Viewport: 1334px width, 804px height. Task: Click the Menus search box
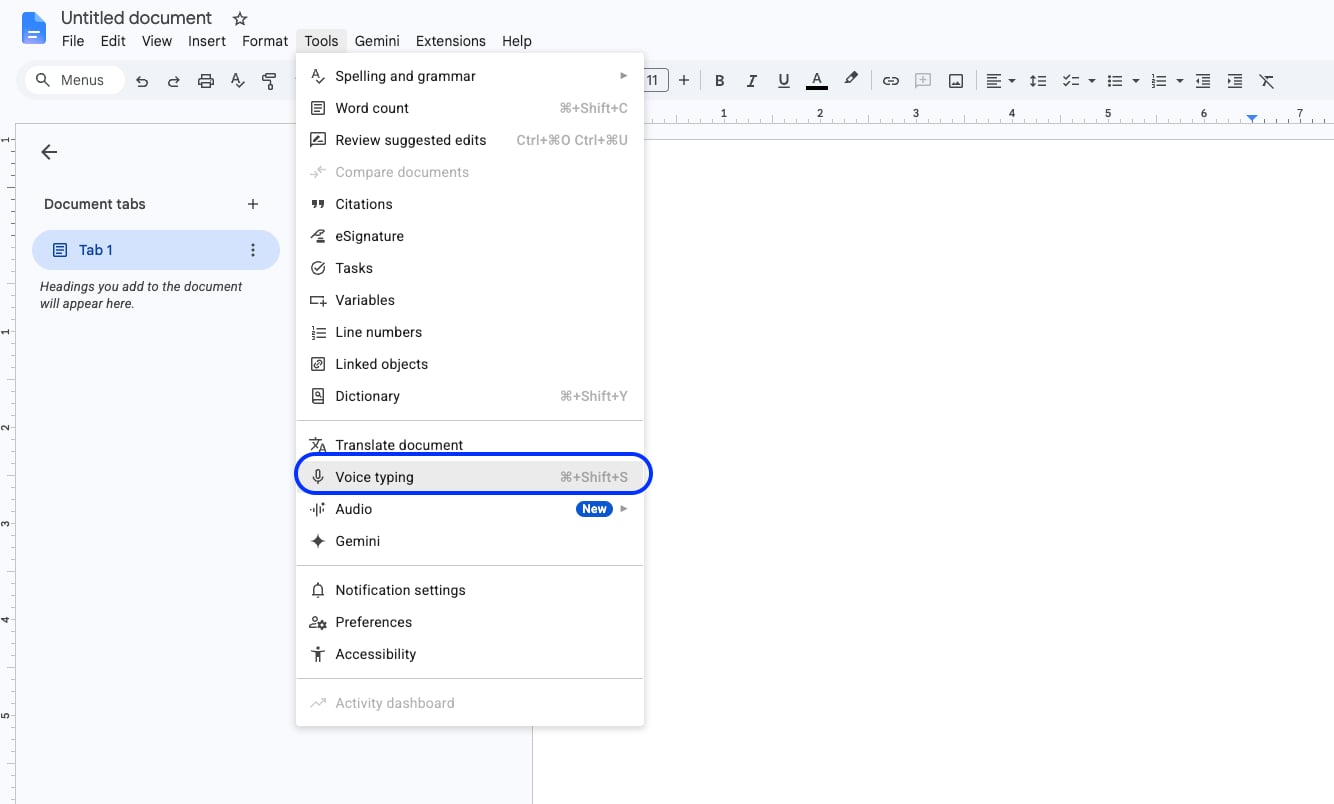click(x=75, y=80)
